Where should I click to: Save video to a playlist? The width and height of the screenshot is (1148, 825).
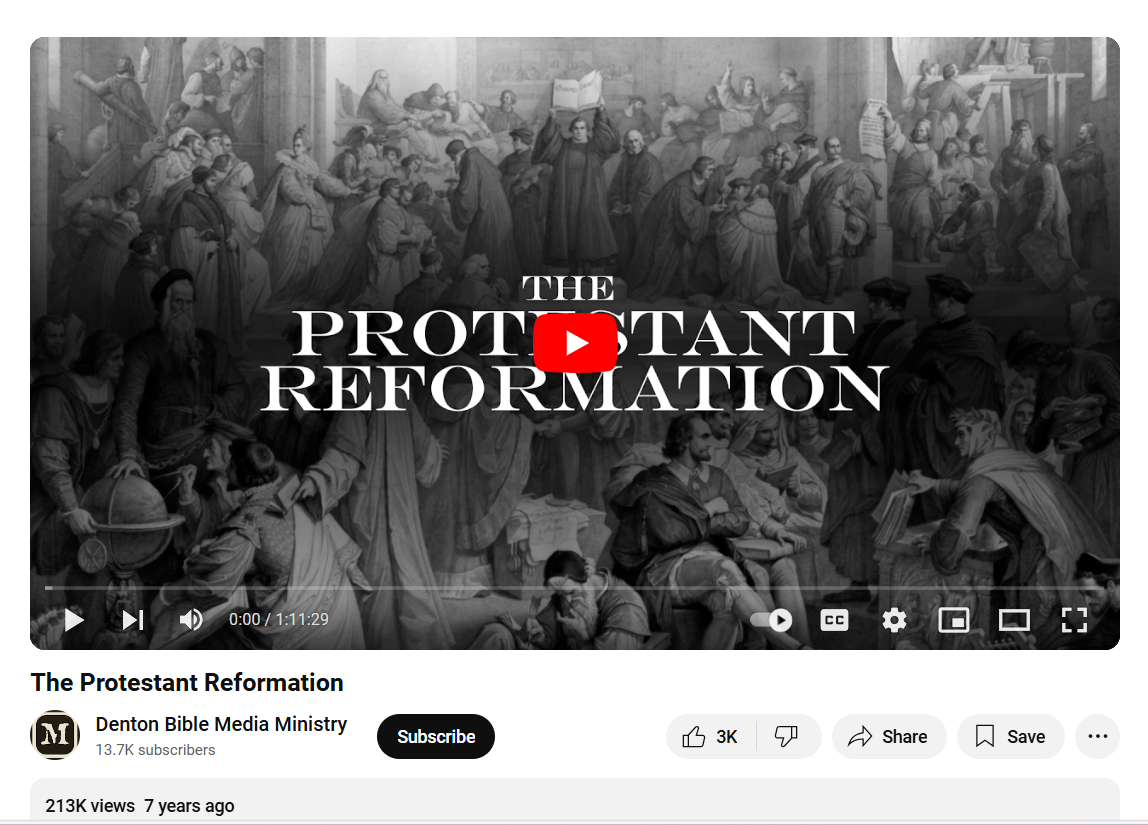pos(1010,736)
